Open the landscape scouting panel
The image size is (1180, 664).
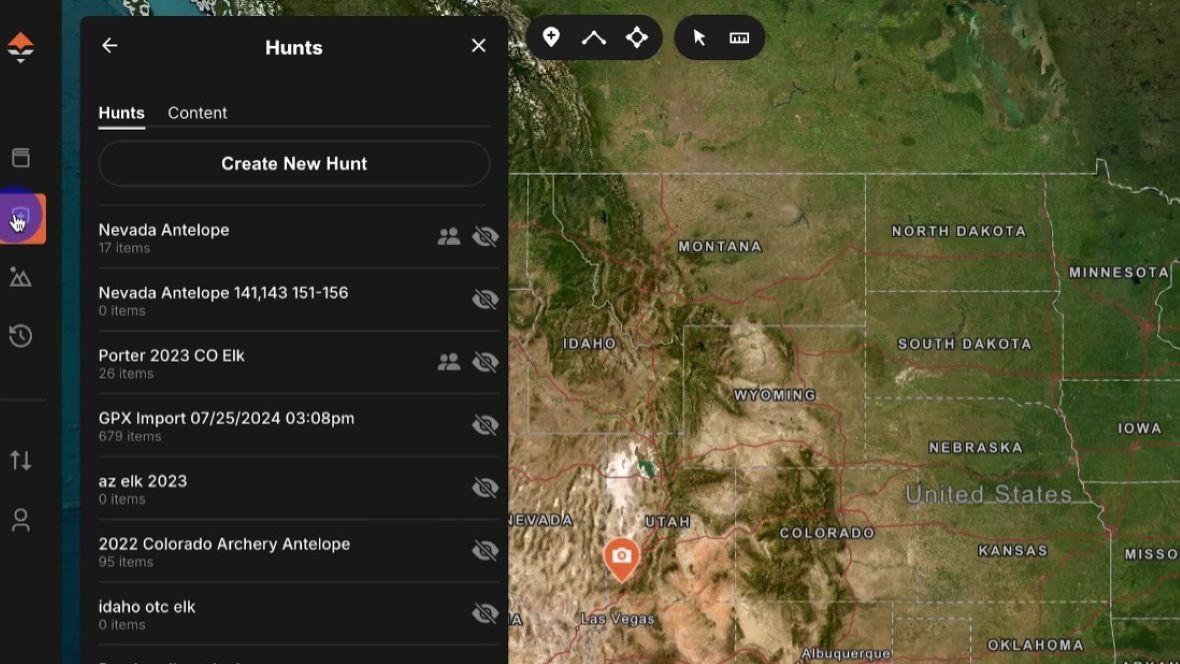tap(23, 277)
